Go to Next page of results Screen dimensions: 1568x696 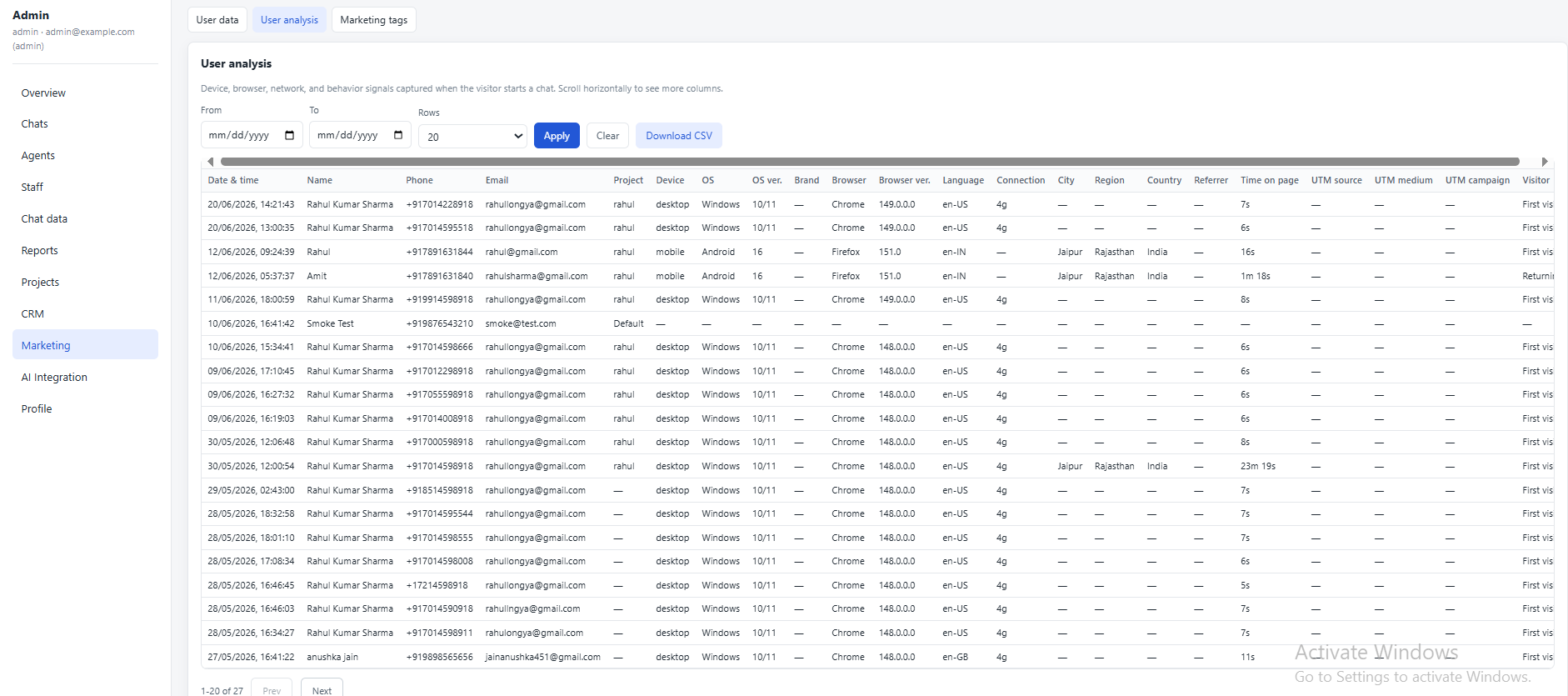click(322, 689)
